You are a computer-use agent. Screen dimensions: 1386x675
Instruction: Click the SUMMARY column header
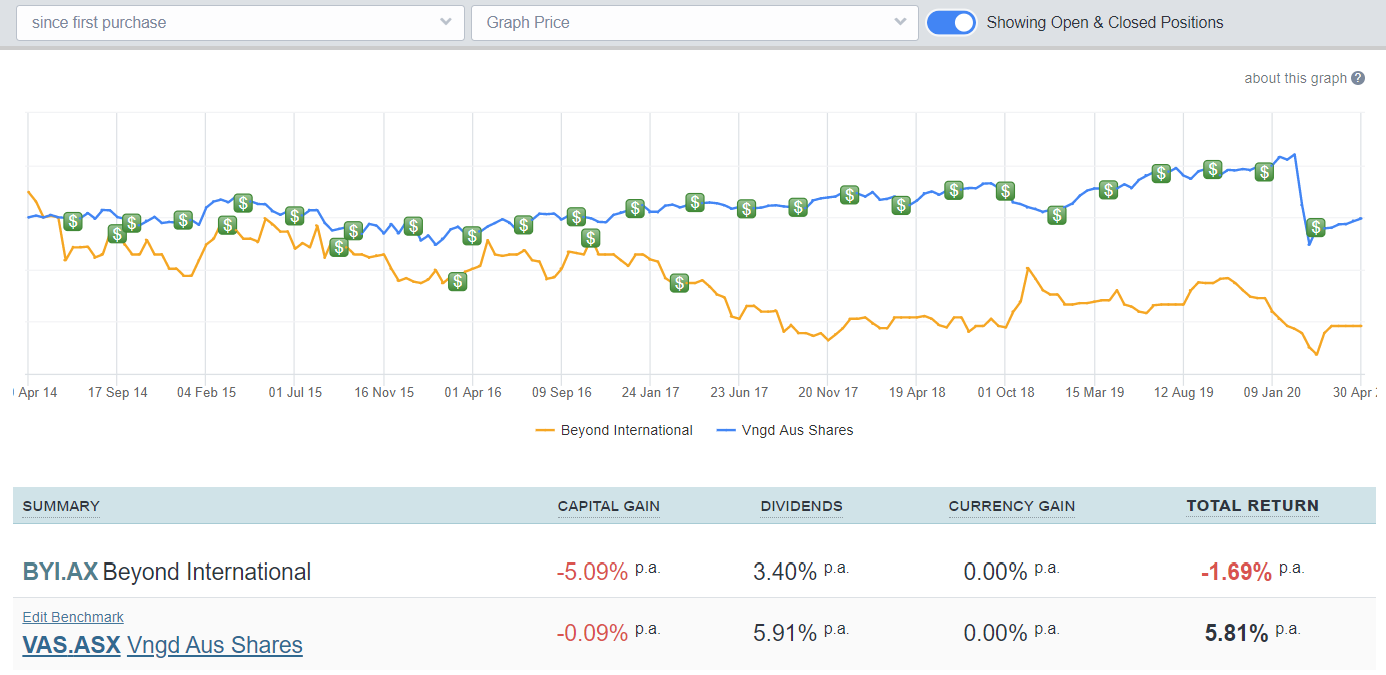[61, 506]
